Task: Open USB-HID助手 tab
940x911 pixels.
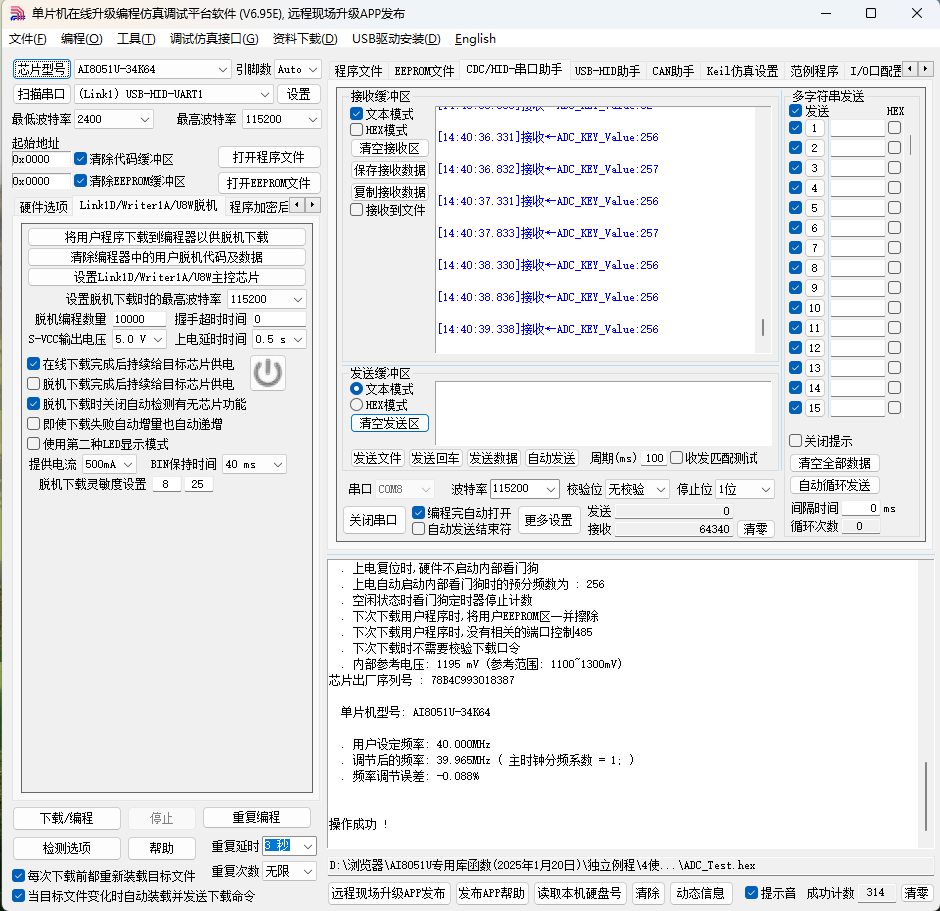Action: click(x=607, y=71)
